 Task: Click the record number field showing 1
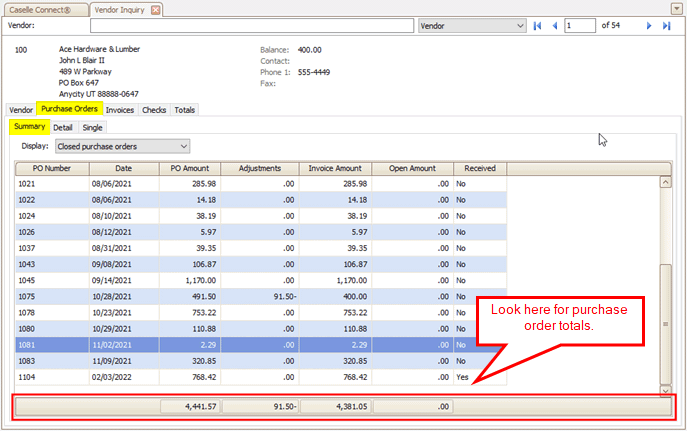click(580, 25)
